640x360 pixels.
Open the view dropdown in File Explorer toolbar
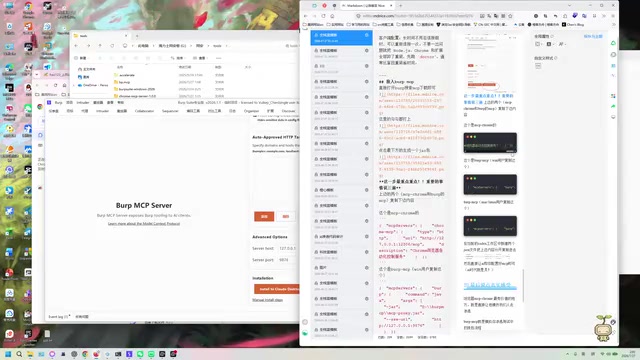coord(200,58)
